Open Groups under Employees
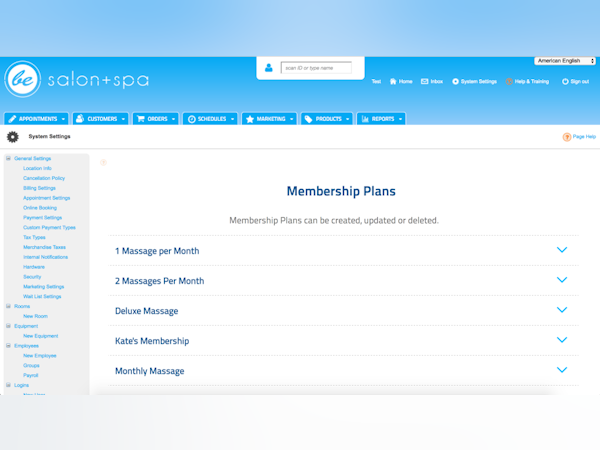 31,365
